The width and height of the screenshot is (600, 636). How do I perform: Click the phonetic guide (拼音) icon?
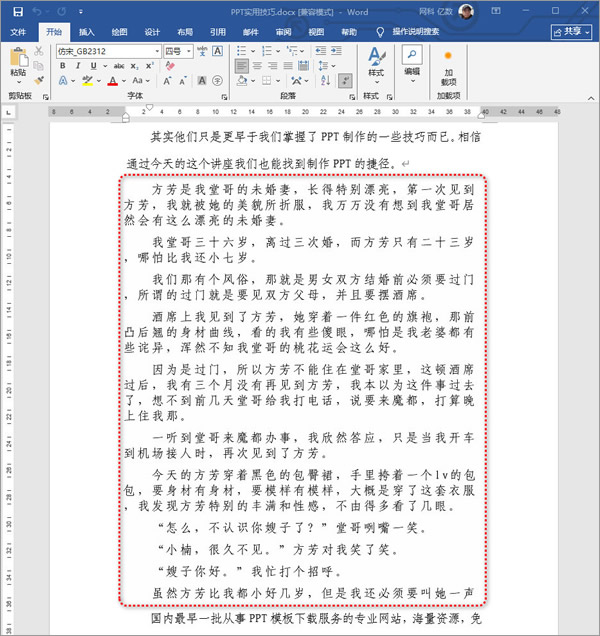tap(202, 51)
